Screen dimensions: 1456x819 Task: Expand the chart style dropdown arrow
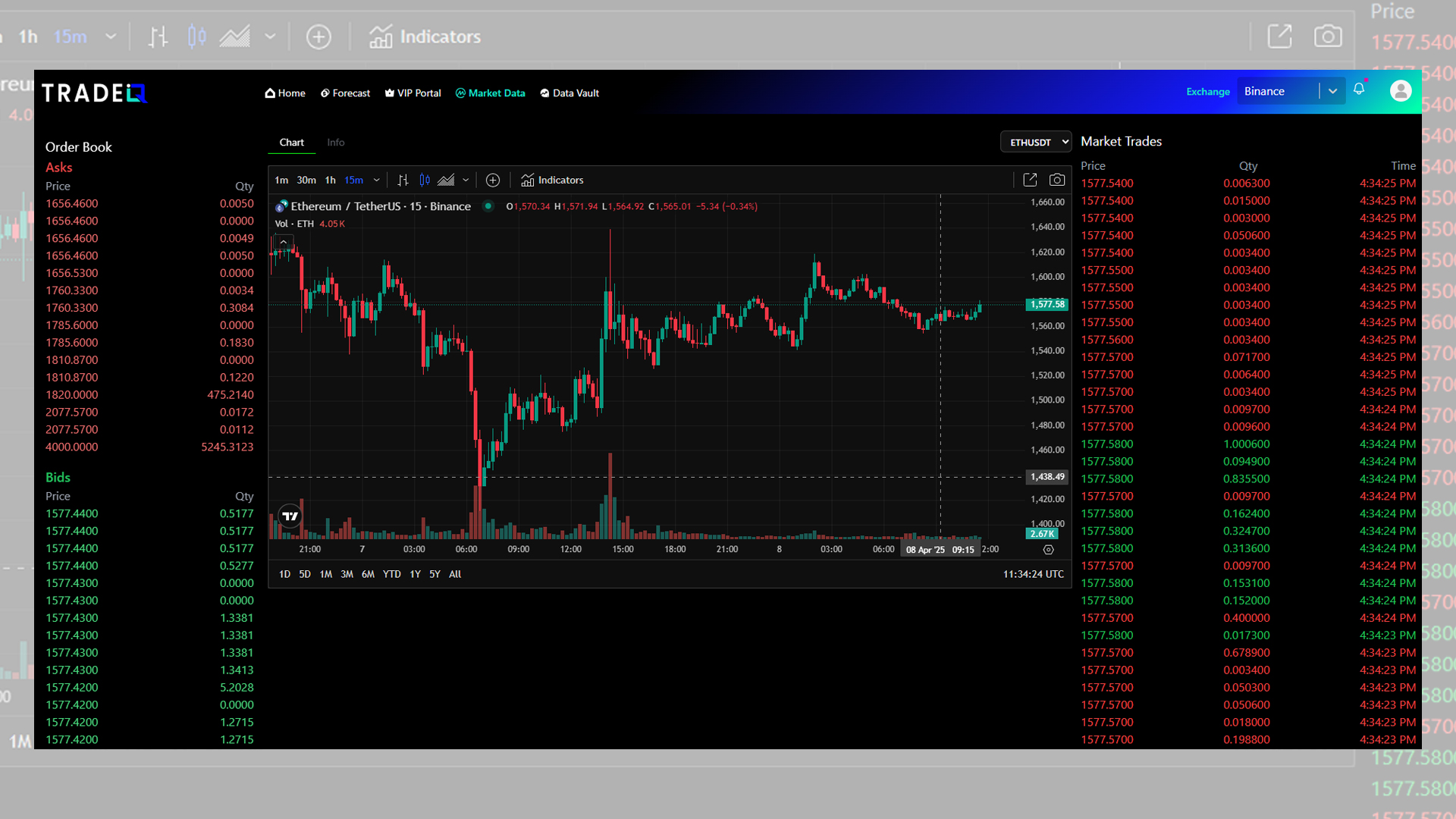(466, 180)
